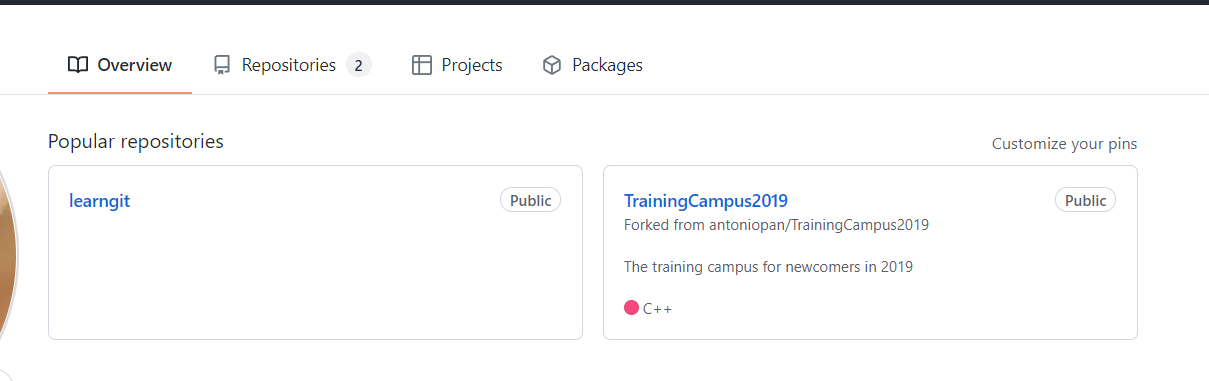Click the repositories count badge showing 2
The height and width of the screenshot is (381, 1209).
tap(359, 65)
